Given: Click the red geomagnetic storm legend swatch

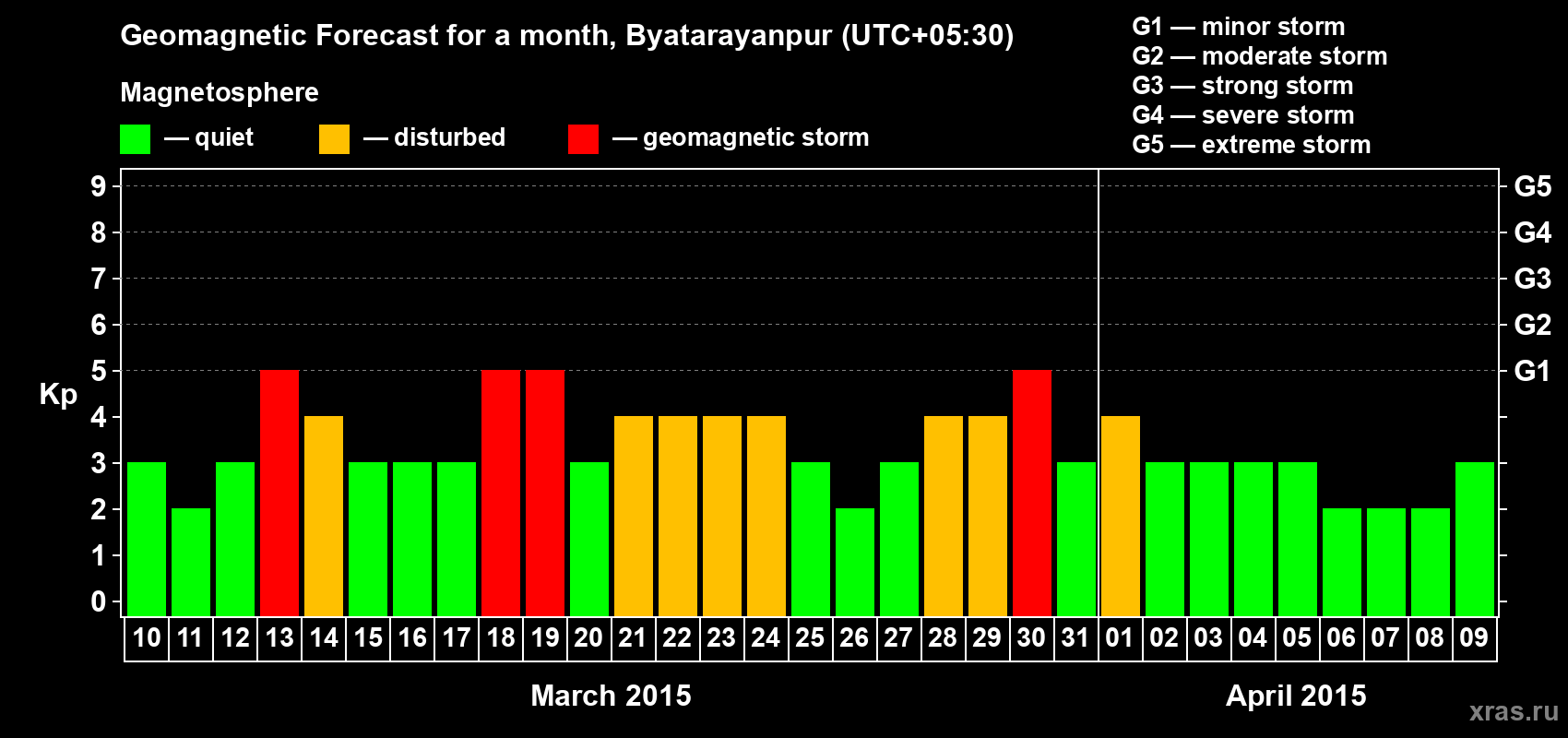Looking at the screenshot, I should point(584,139).
